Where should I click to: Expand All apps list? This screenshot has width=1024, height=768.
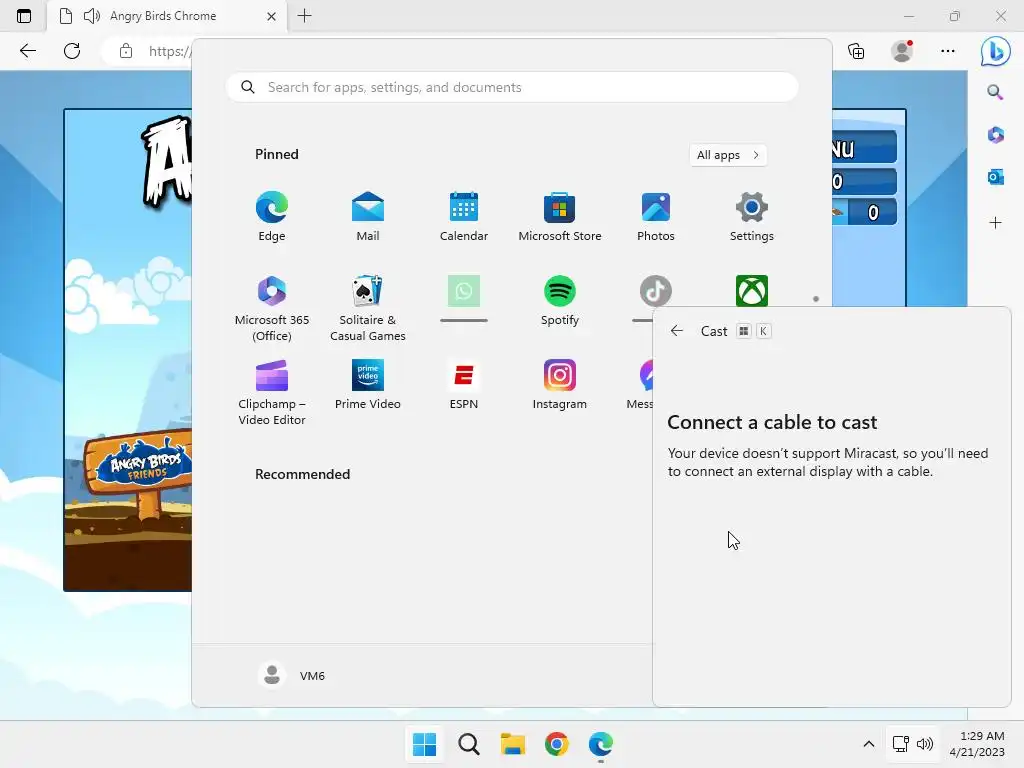(x=728, y=155)
